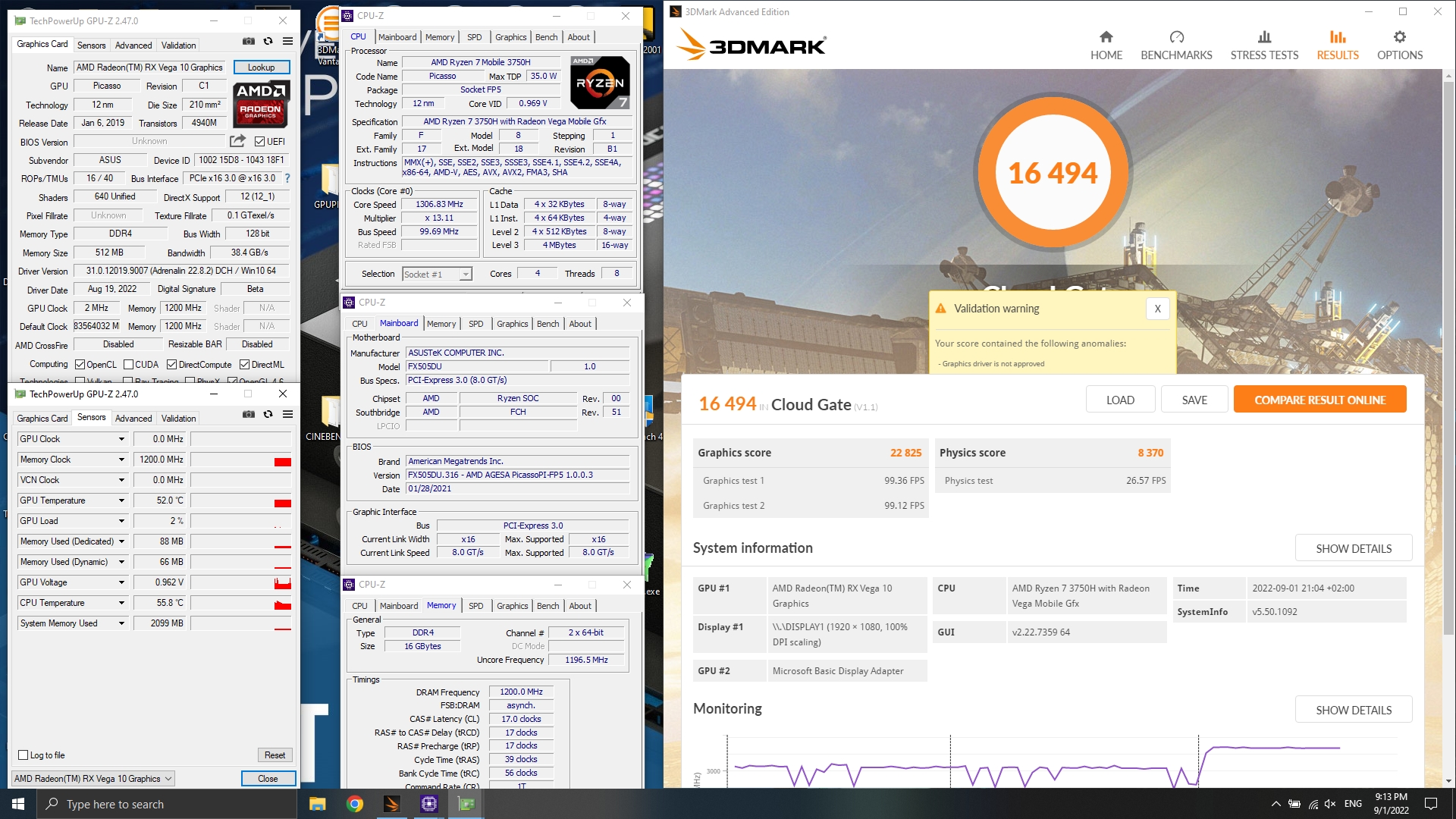Image resolution: width=1456 pixels, height=819 pixels.
Task: Open the notification center icon
Action: coord(1431,804)
